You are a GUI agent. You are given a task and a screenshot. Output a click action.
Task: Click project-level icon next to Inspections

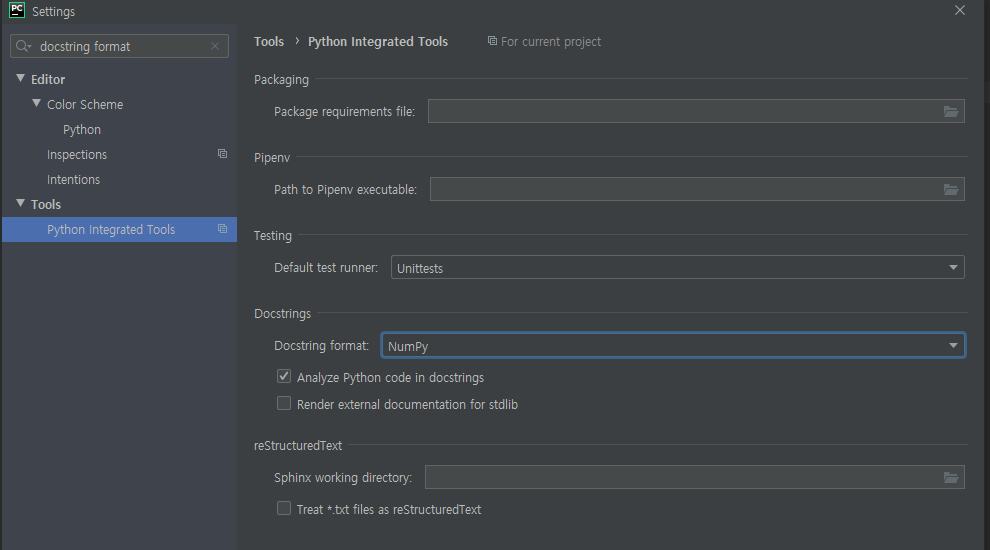click(x=222, y=153)
